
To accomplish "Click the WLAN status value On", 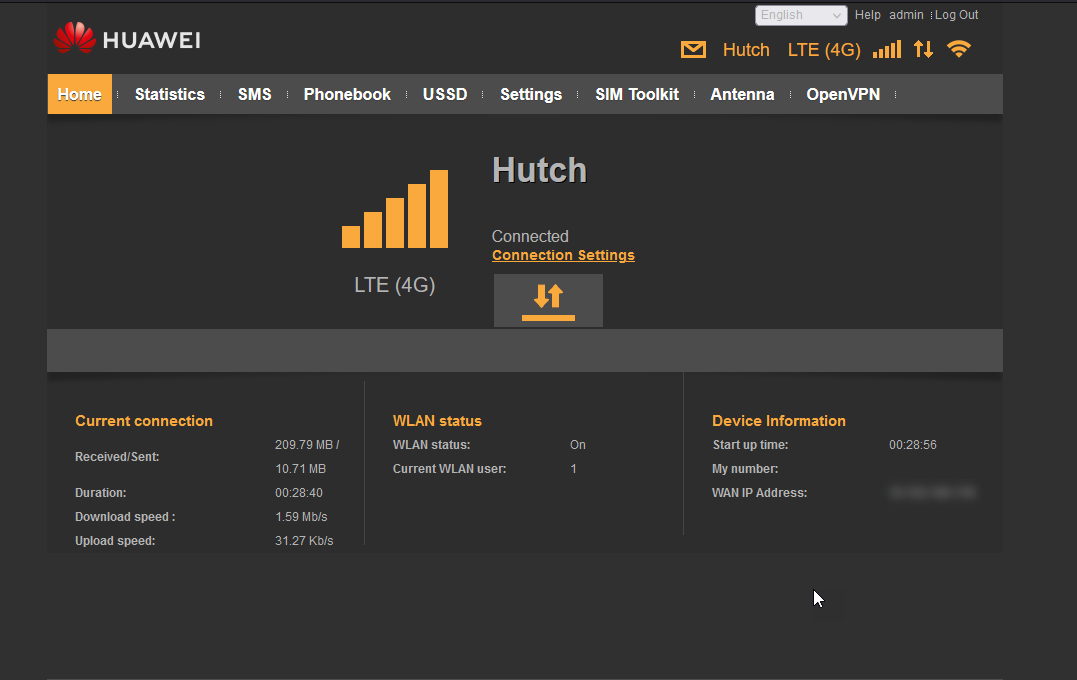I will 578,444.
